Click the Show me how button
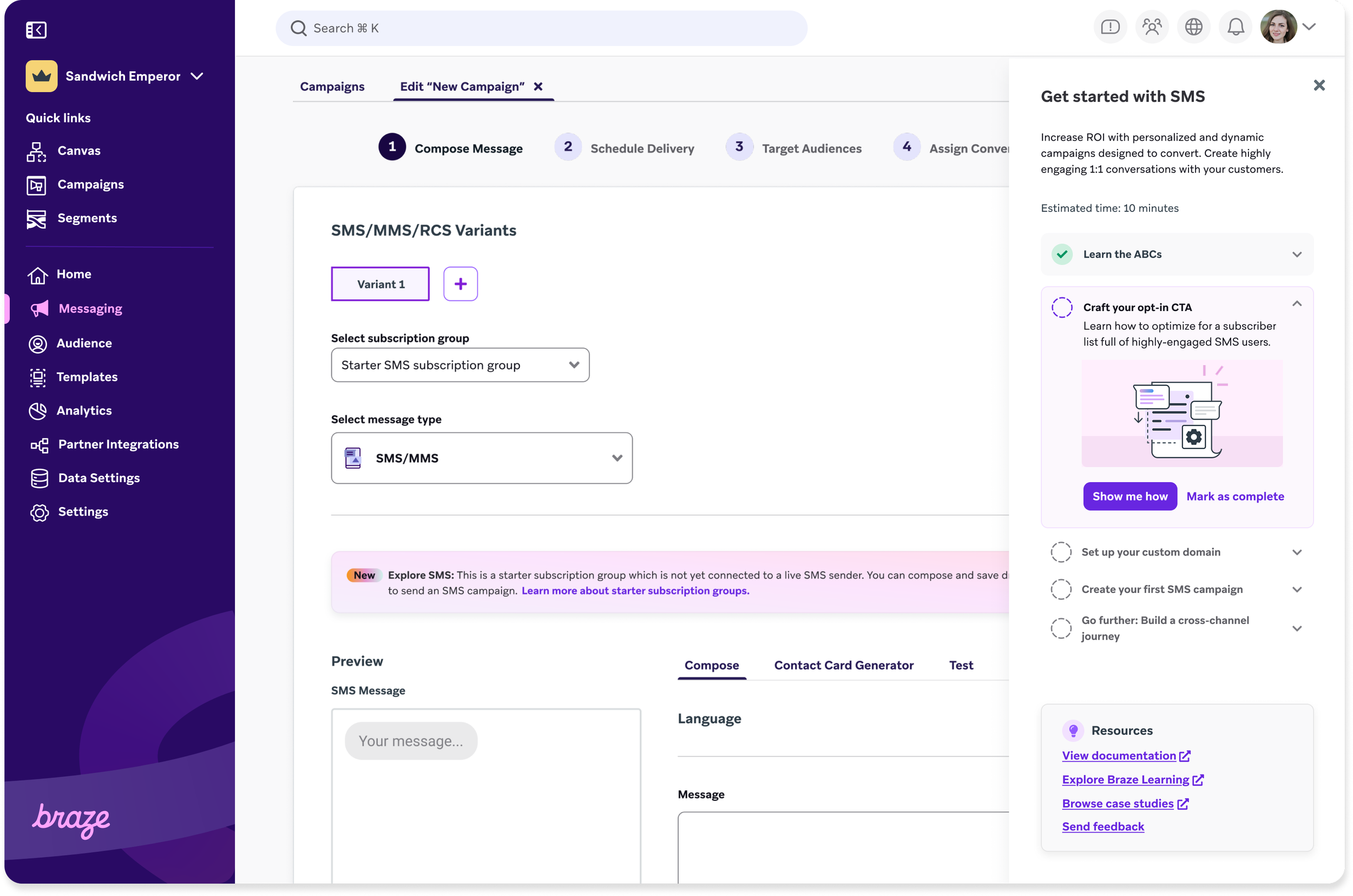Viewport: 1353px width, 896px height. point(1129,497)
